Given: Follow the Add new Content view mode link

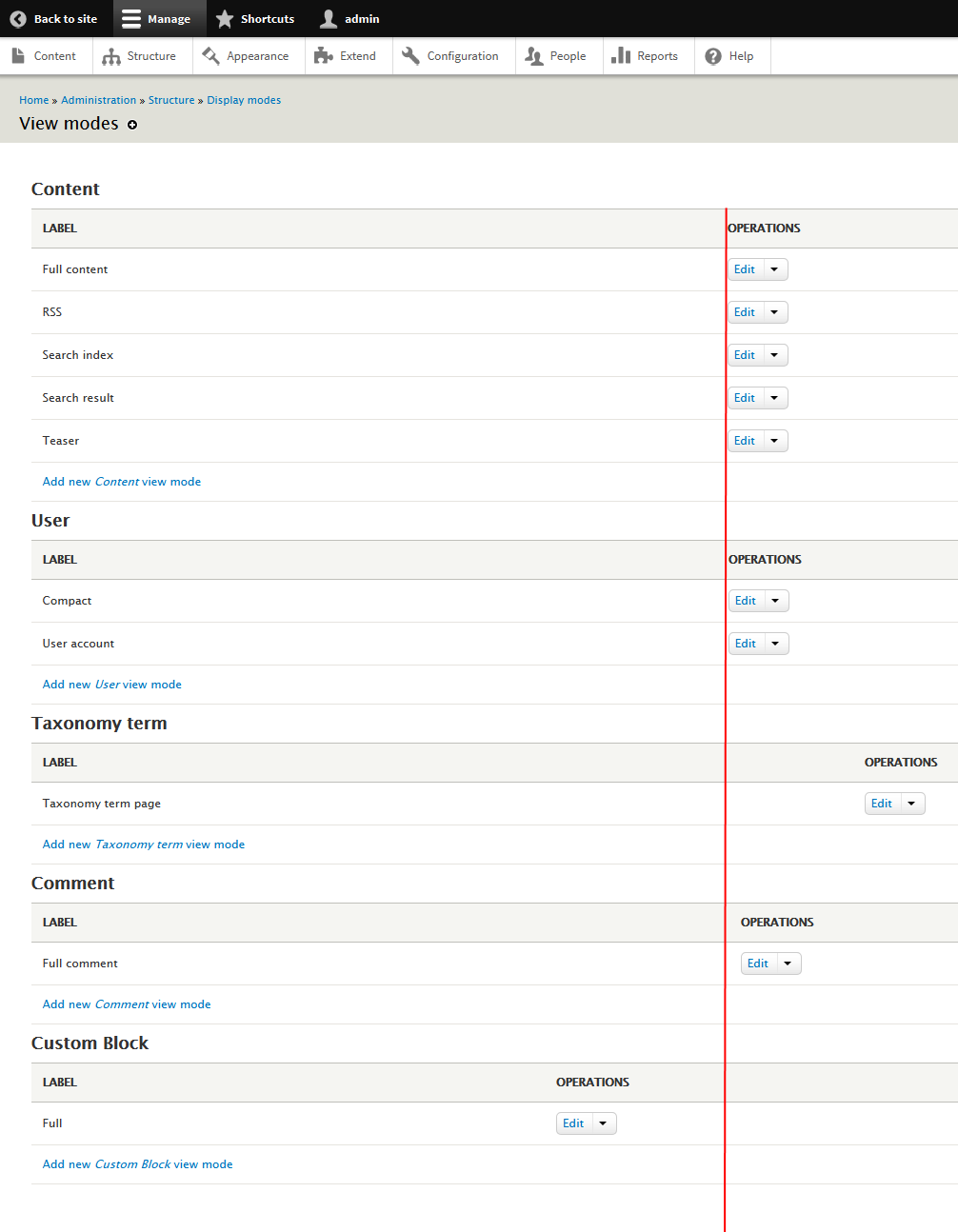Looking at the screenshot, I should (x=121, y=481).
